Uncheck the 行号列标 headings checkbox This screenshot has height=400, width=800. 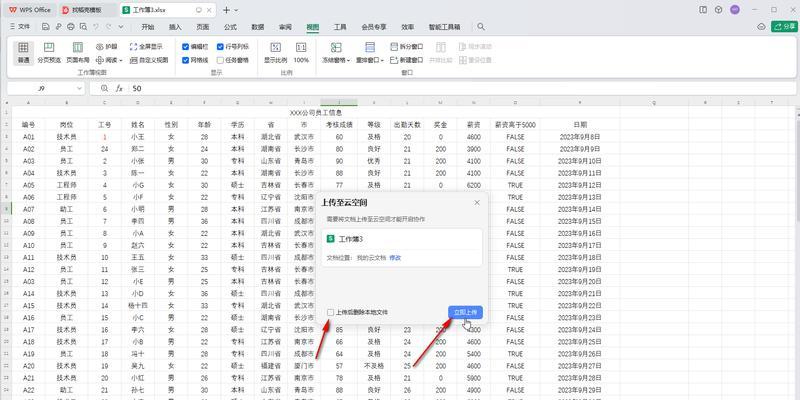click(220, 46)
